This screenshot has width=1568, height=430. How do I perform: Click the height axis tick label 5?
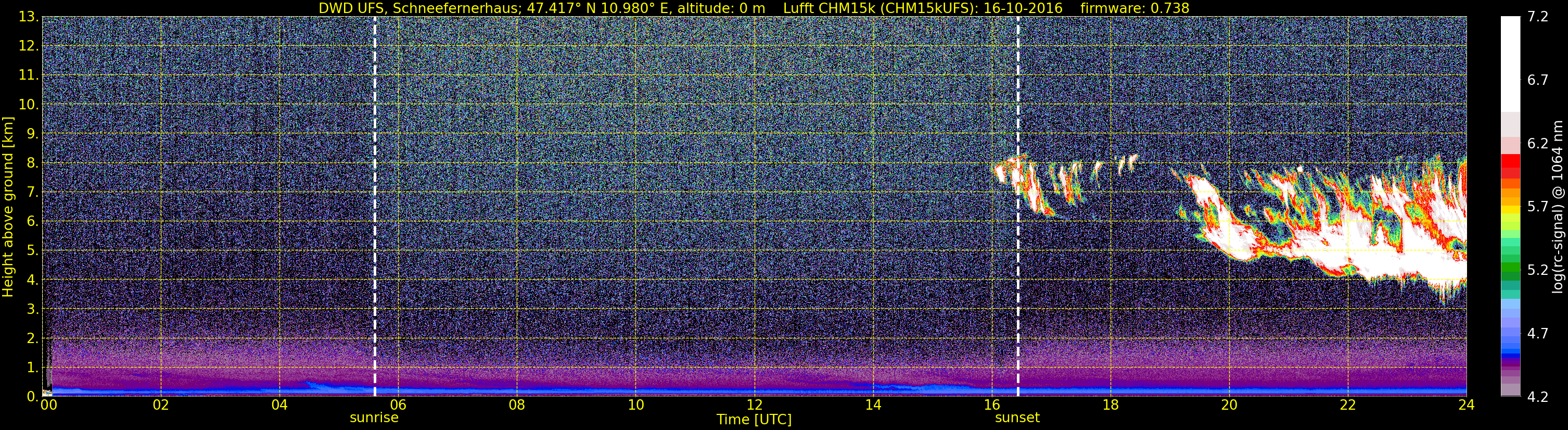(32, 251)
